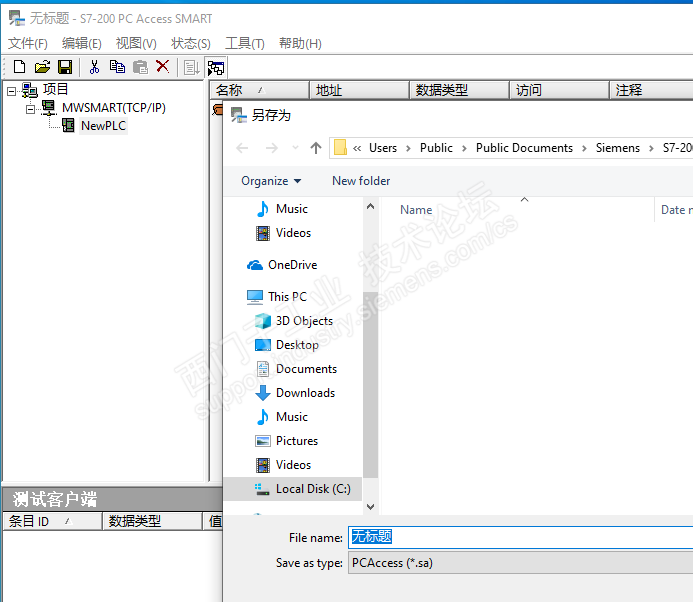
Task: Open the recent locations dropdown arrow
Action: tap(295, 148)
